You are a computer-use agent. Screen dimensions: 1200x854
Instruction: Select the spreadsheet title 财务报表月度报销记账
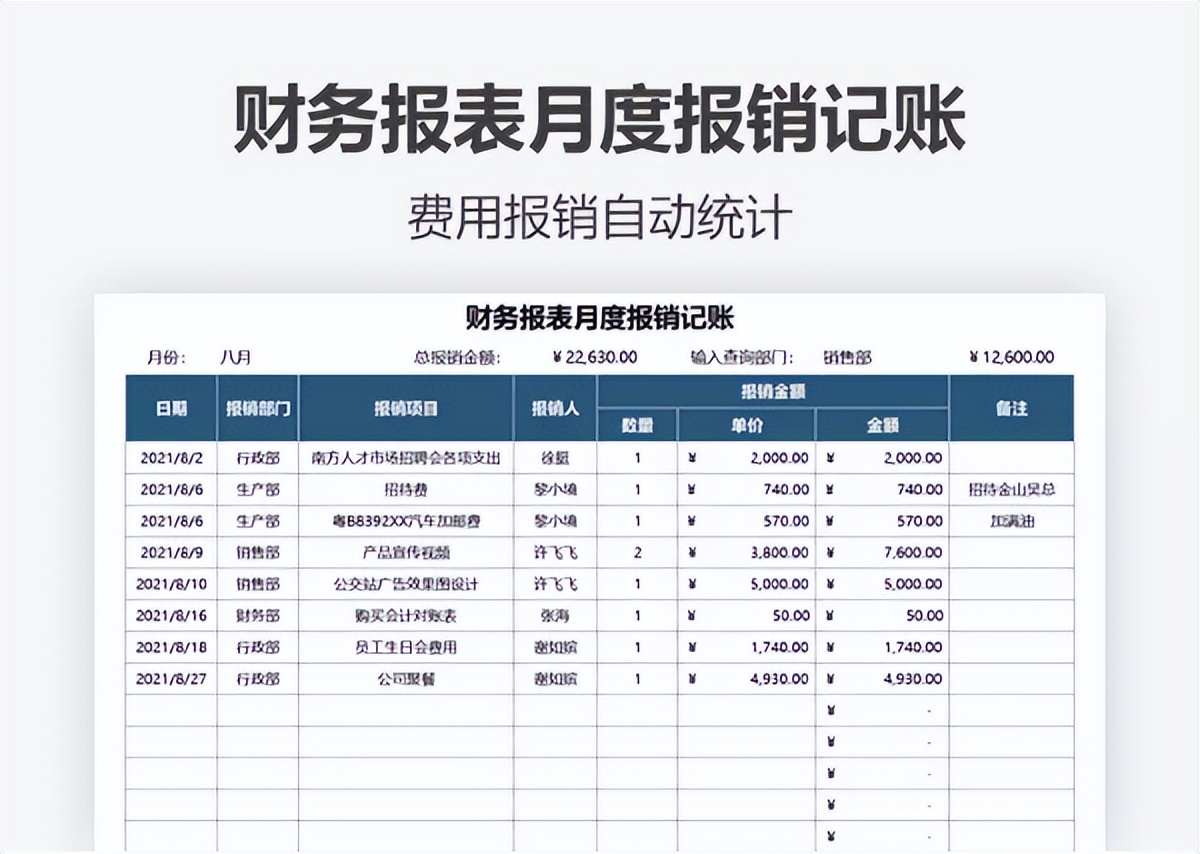click(x=600, y=316)
